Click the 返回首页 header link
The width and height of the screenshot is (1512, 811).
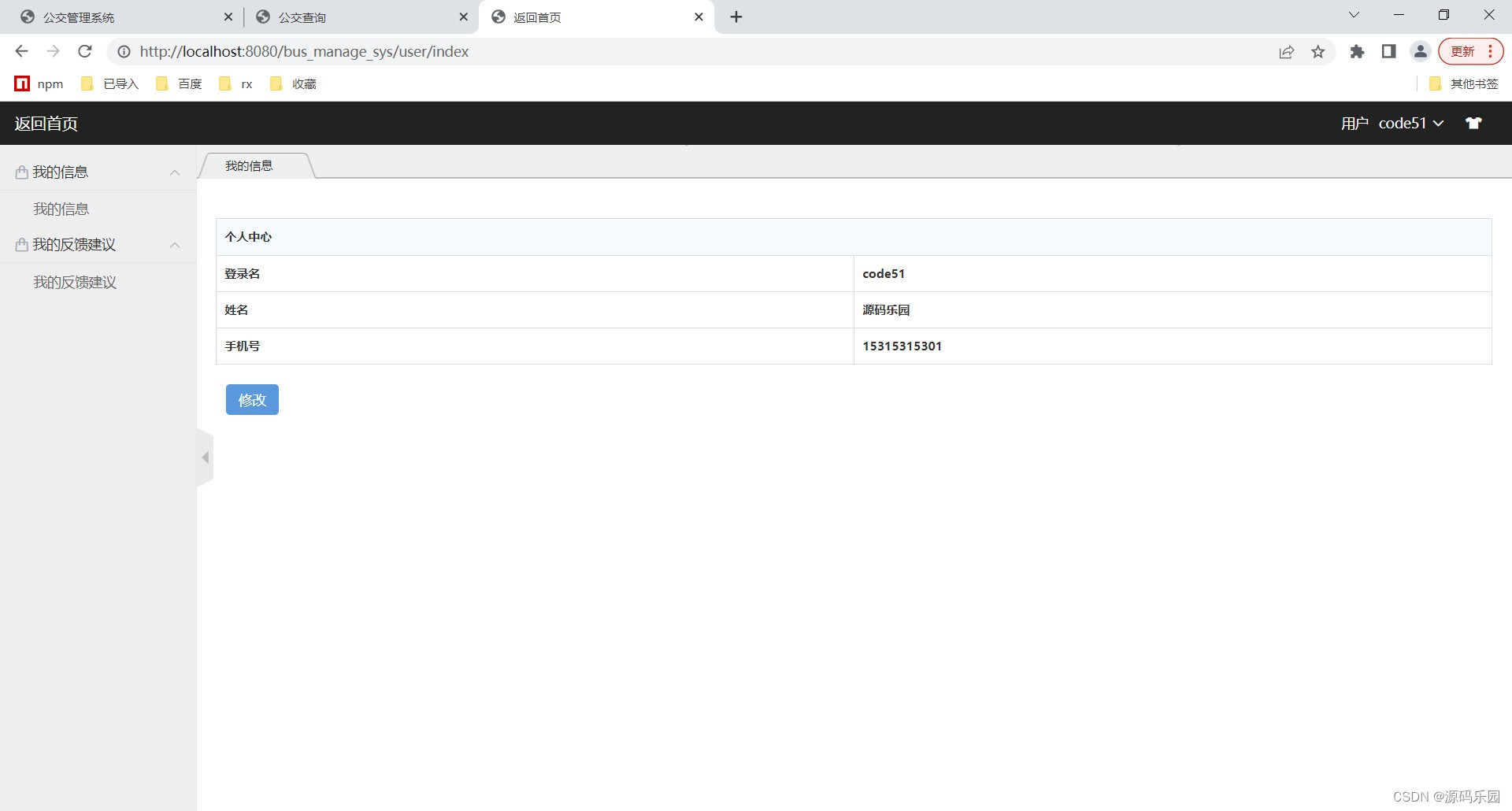tap(45, 124)
